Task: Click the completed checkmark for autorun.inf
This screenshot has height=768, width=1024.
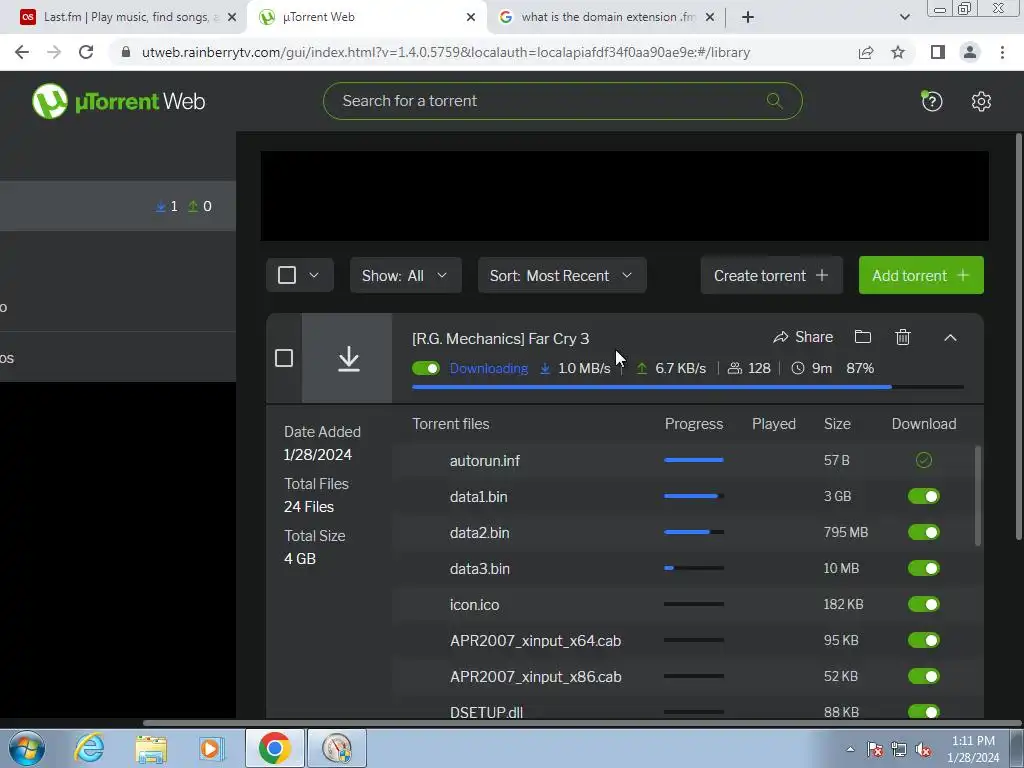Action: coord(923,460)
